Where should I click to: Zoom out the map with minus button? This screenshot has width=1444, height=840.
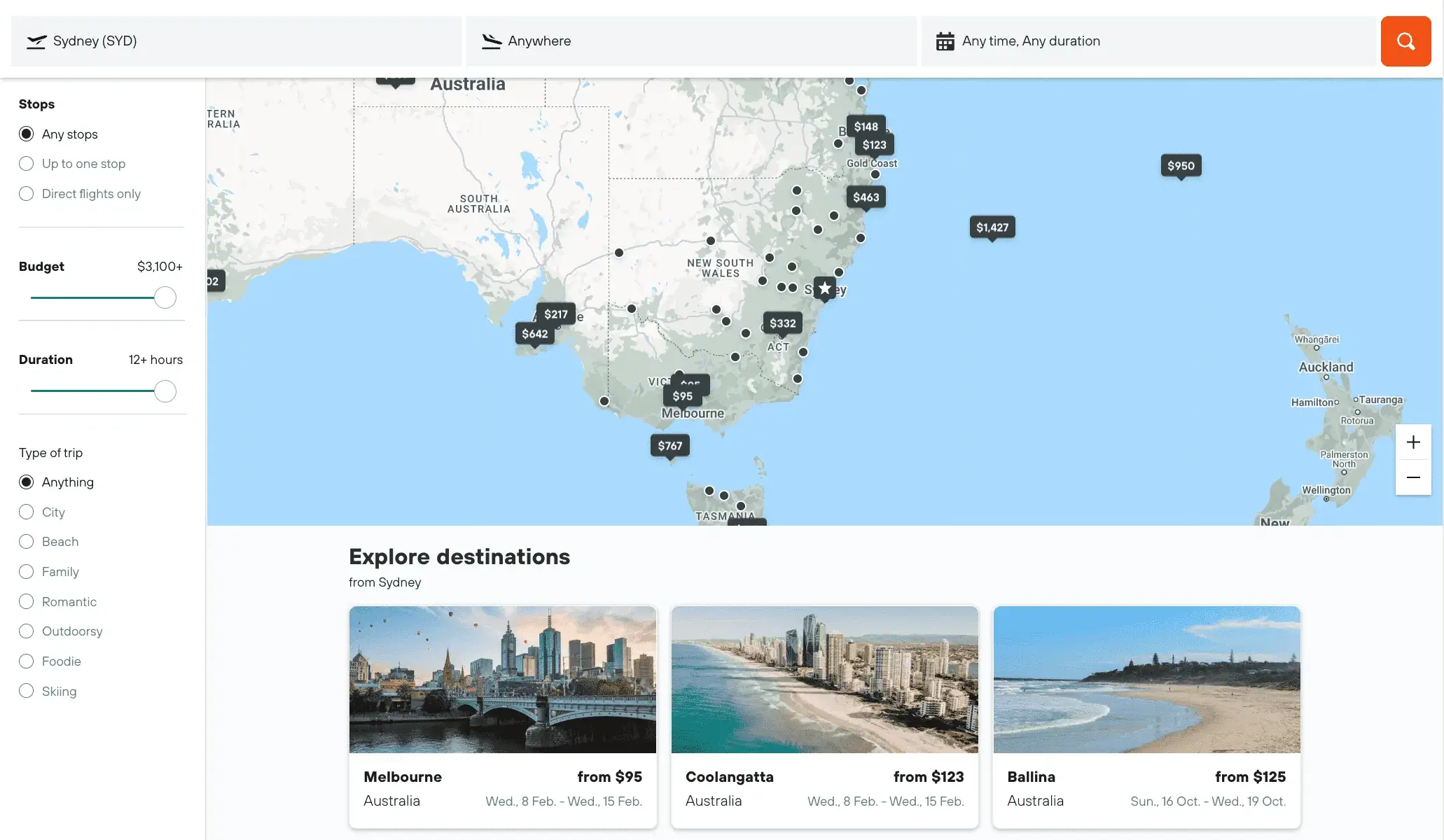(1413, 478)
